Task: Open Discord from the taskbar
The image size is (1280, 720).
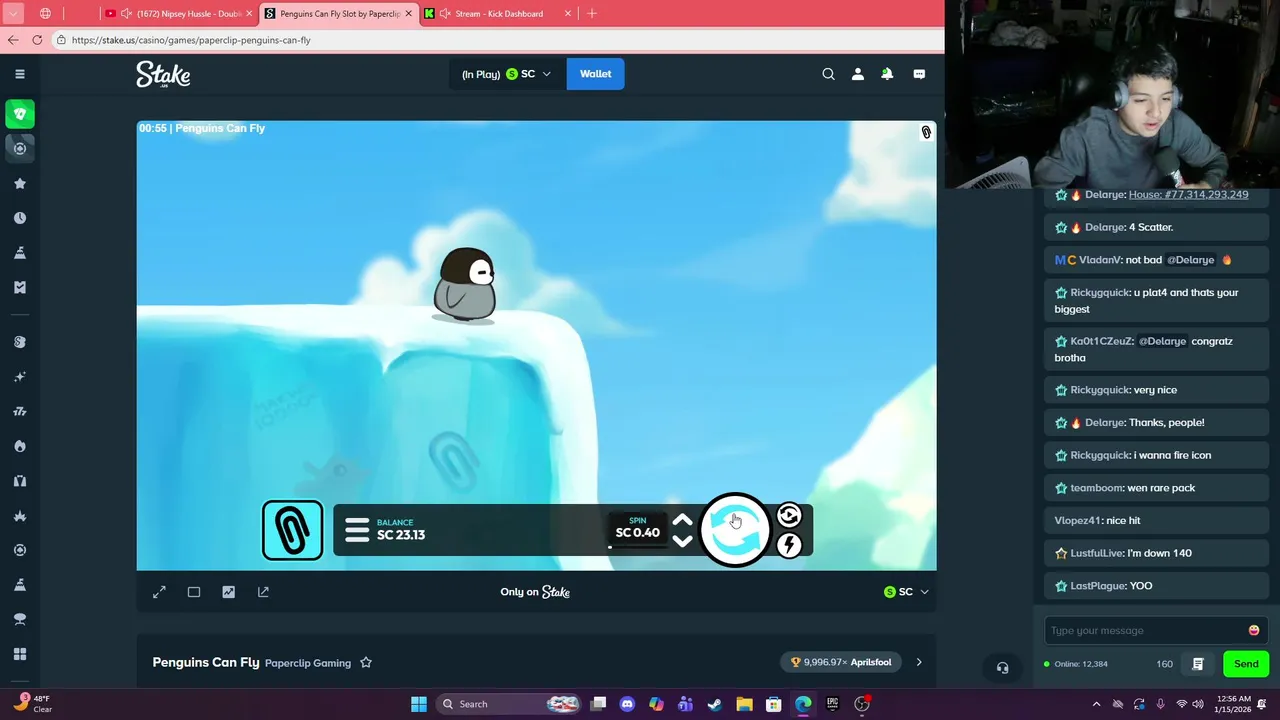Action: pos(627,704)
